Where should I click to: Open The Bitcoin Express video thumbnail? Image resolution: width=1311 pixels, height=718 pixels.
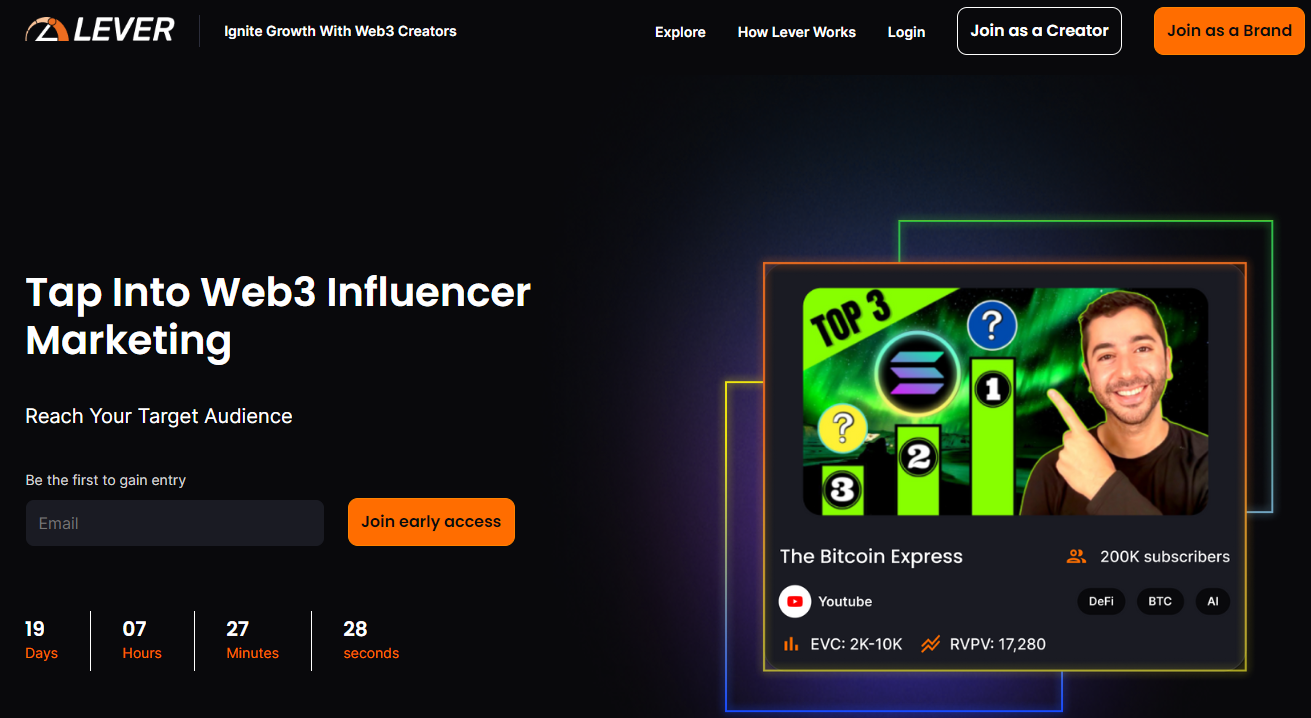point(1005,401)
